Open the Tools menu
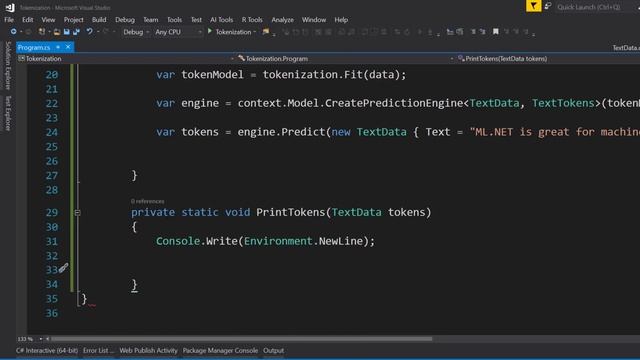 (x=174, y=20)
